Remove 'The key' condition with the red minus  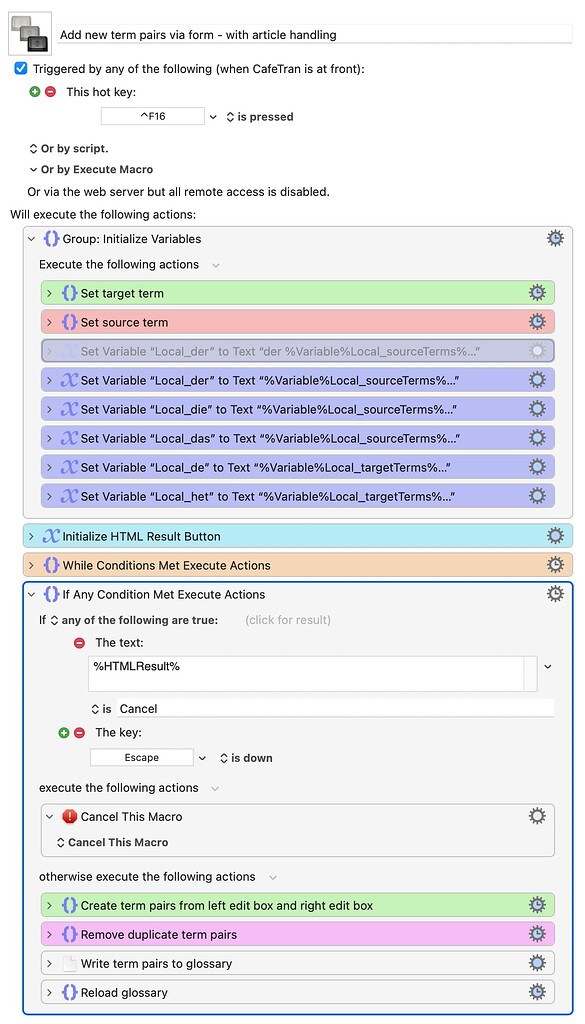click(x=80, y=733)
